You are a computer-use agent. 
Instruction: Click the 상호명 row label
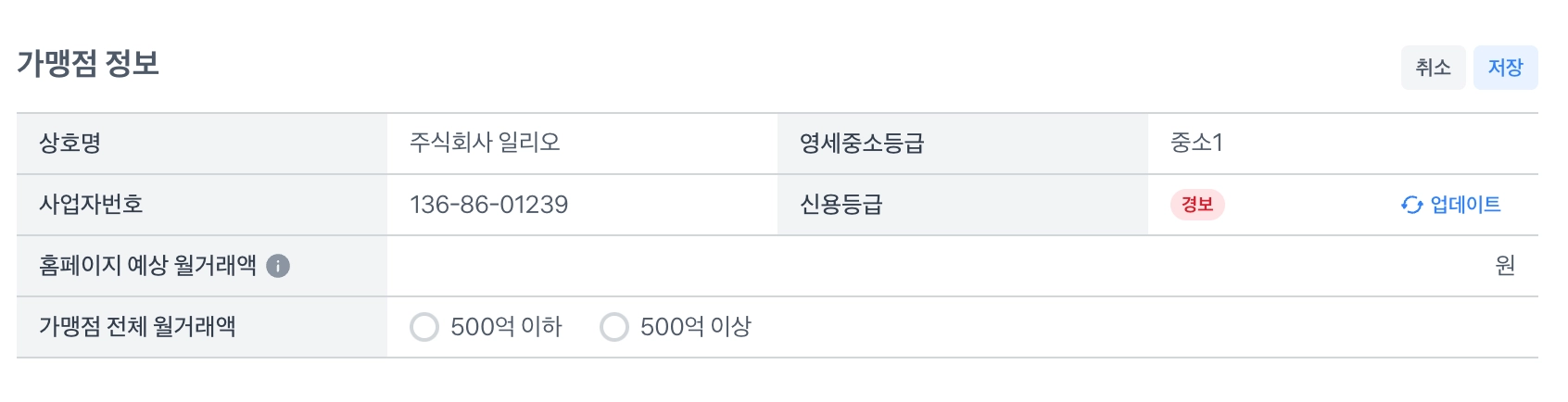[x=70, y=144]
